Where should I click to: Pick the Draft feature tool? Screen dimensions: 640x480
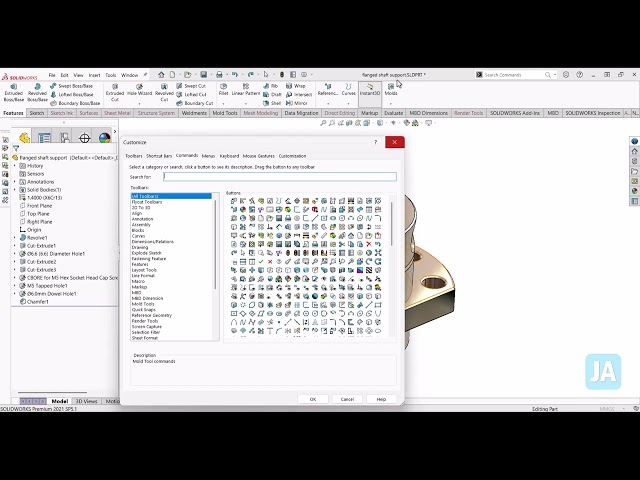272,95
